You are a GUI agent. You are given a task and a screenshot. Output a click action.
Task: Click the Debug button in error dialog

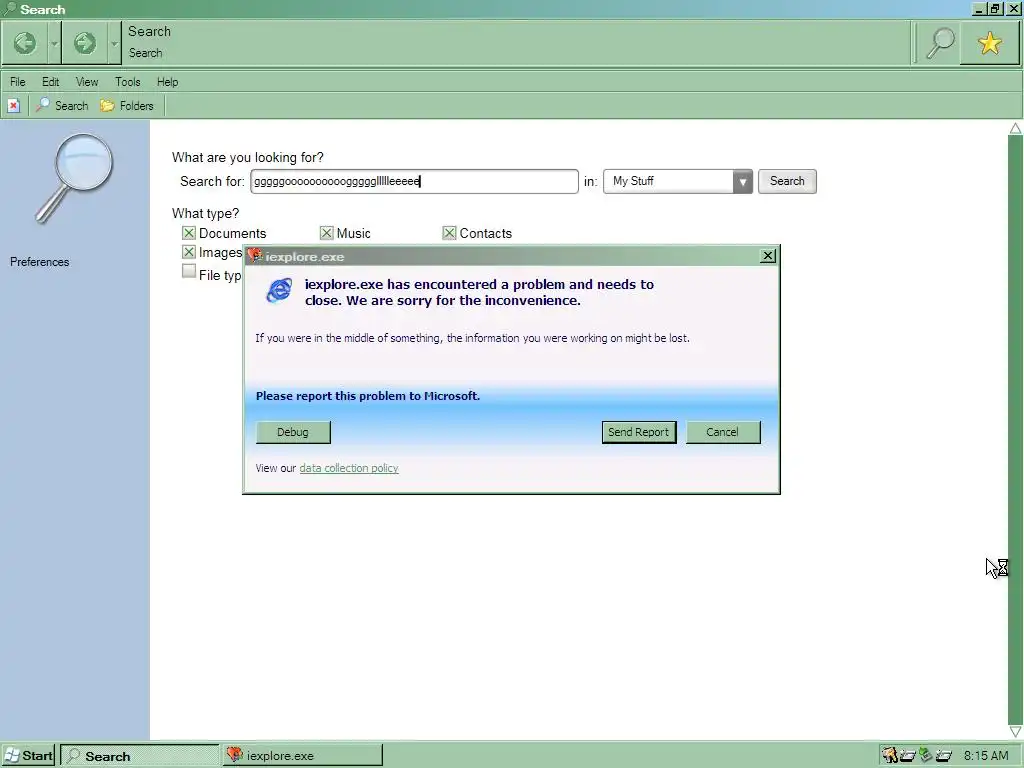coord(293,432)
